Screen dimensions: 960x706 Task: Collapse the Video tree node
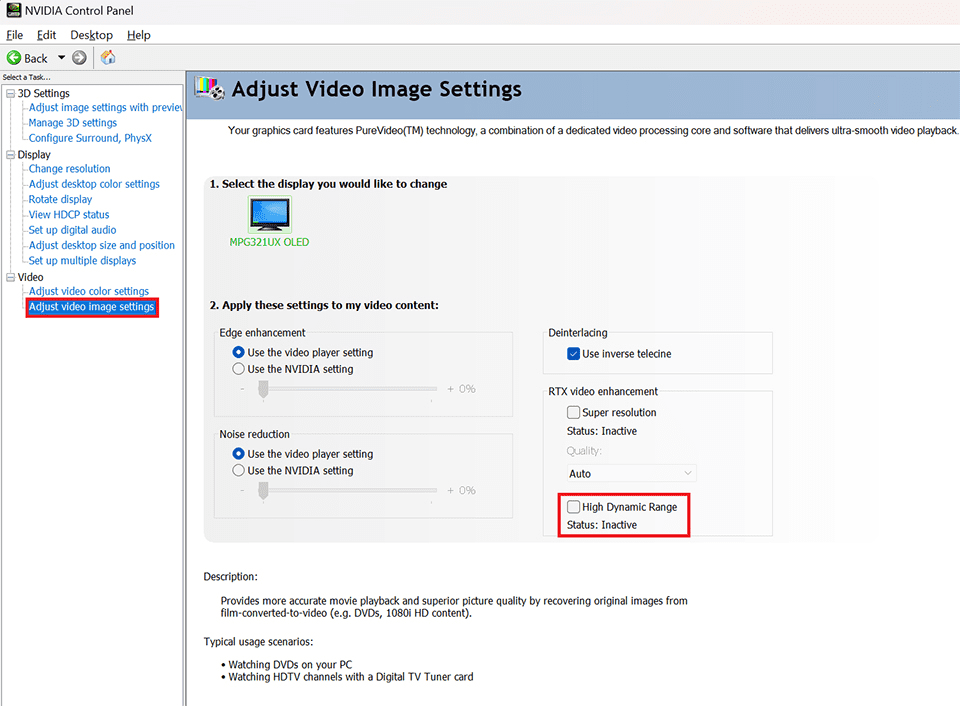10,277
